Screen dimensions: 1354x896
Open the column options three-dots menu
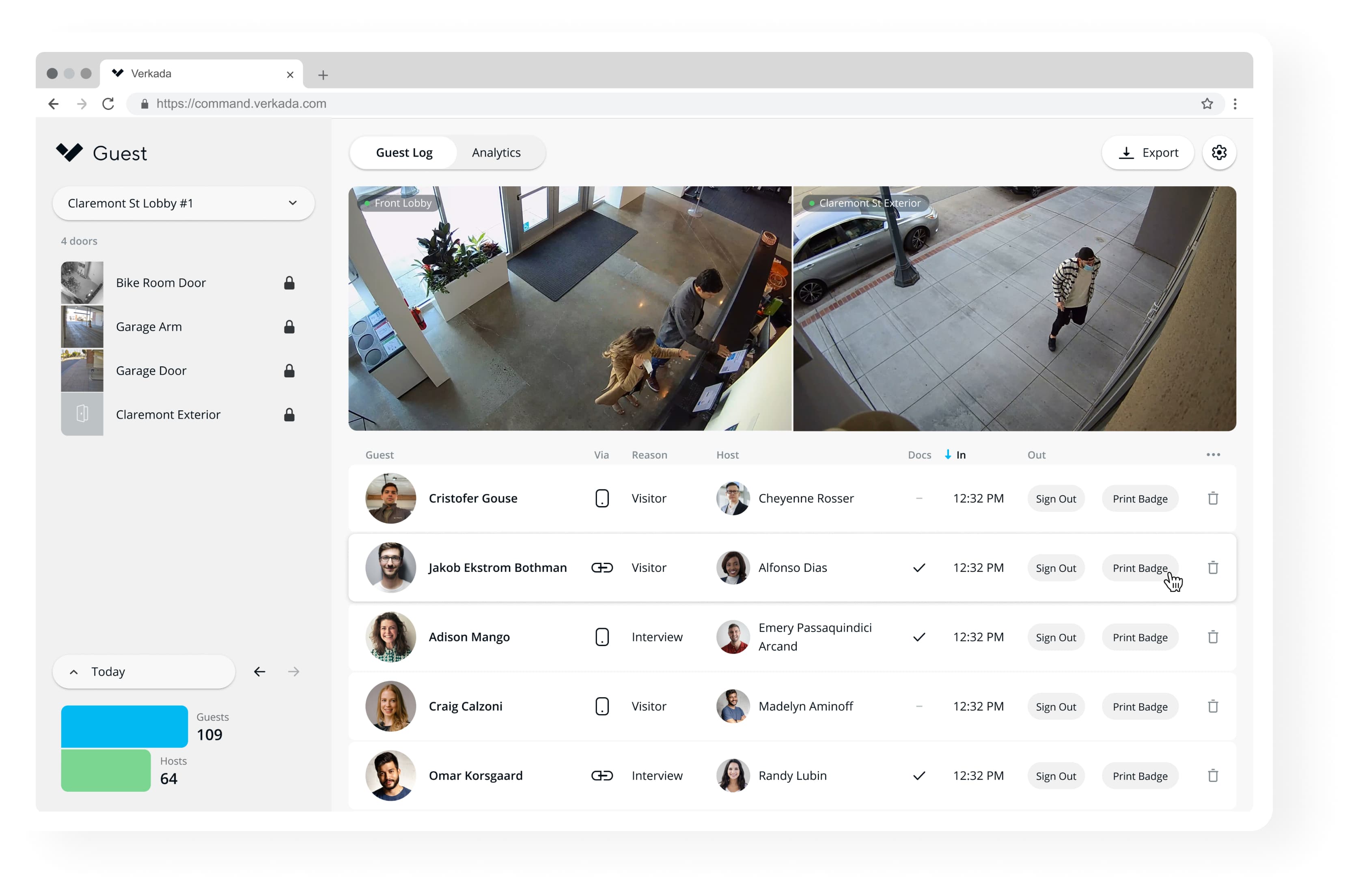click(x=1213, y=455)
